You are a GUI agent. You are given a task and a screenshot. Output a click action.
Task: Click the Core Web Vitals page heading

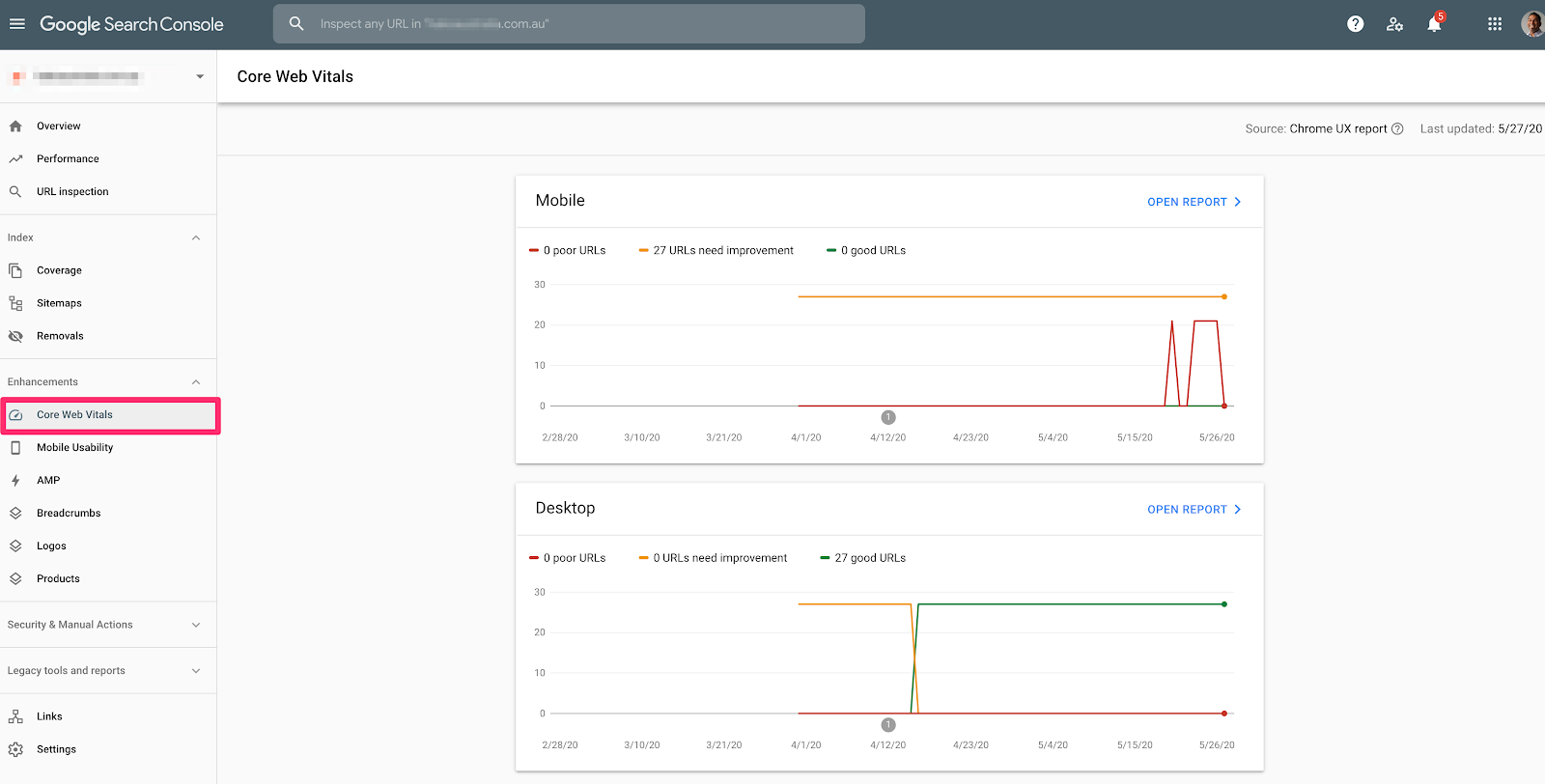pyautogui.click(x=295, y=76)
